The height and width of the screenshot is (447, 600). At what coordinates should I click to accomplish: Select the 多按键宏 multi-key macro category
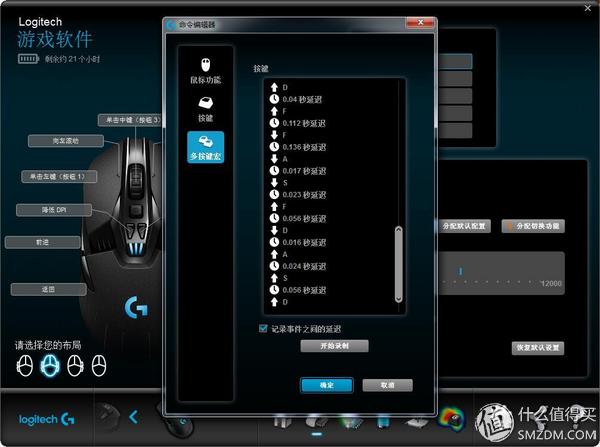click(x=205, y=147)
